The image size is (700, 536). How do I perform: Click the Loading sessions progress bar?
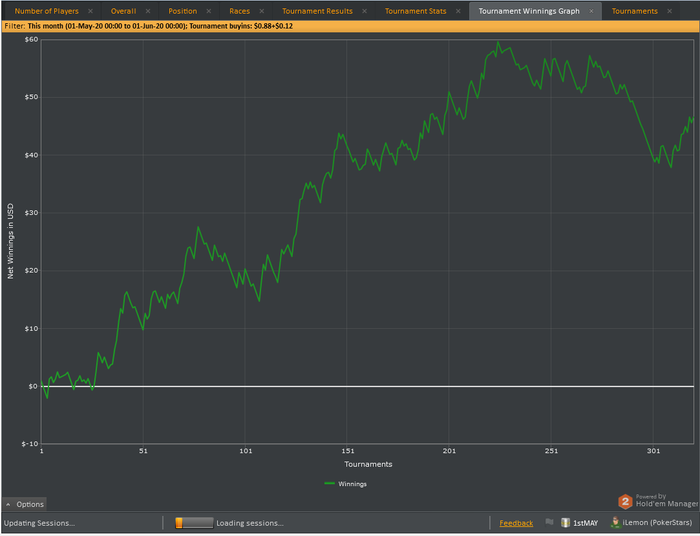(194, 523)
